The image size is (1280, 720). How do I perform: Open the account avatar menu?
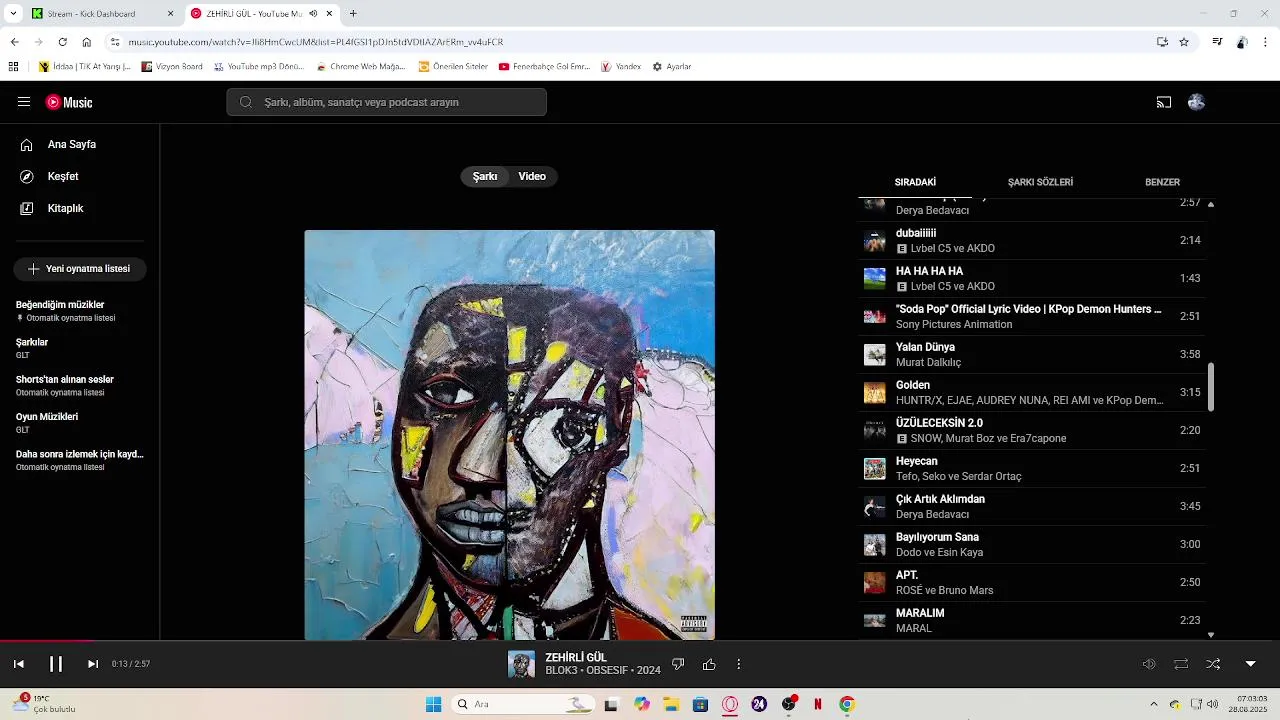point(1196,102)
